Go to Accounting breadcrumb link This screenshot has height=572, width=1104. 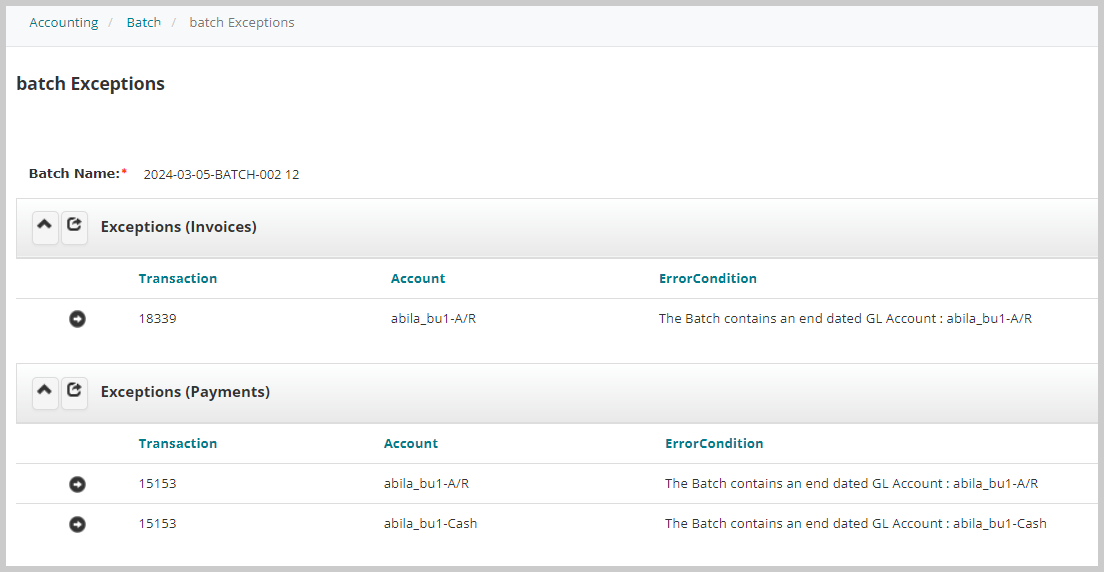coord(63,23)
